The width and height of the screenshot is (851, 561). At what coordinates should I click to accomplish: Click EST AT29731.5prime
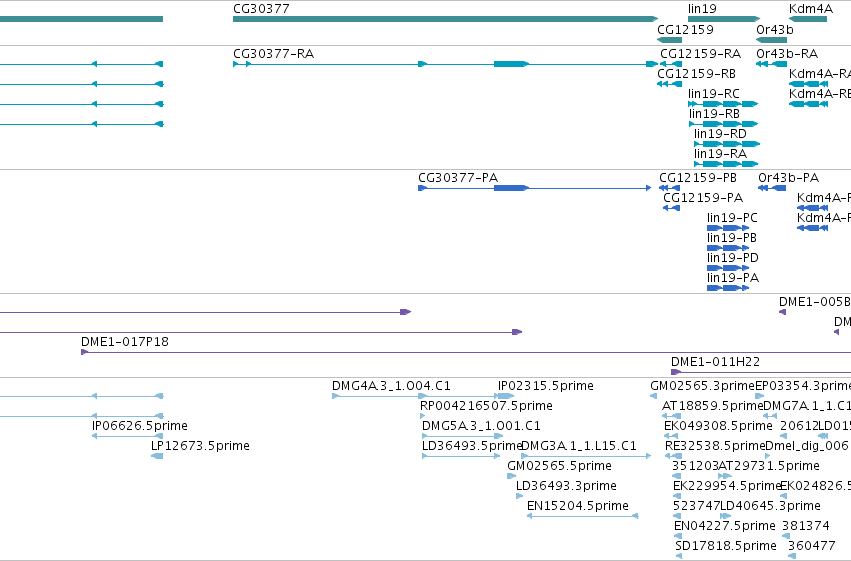[725, 476]
